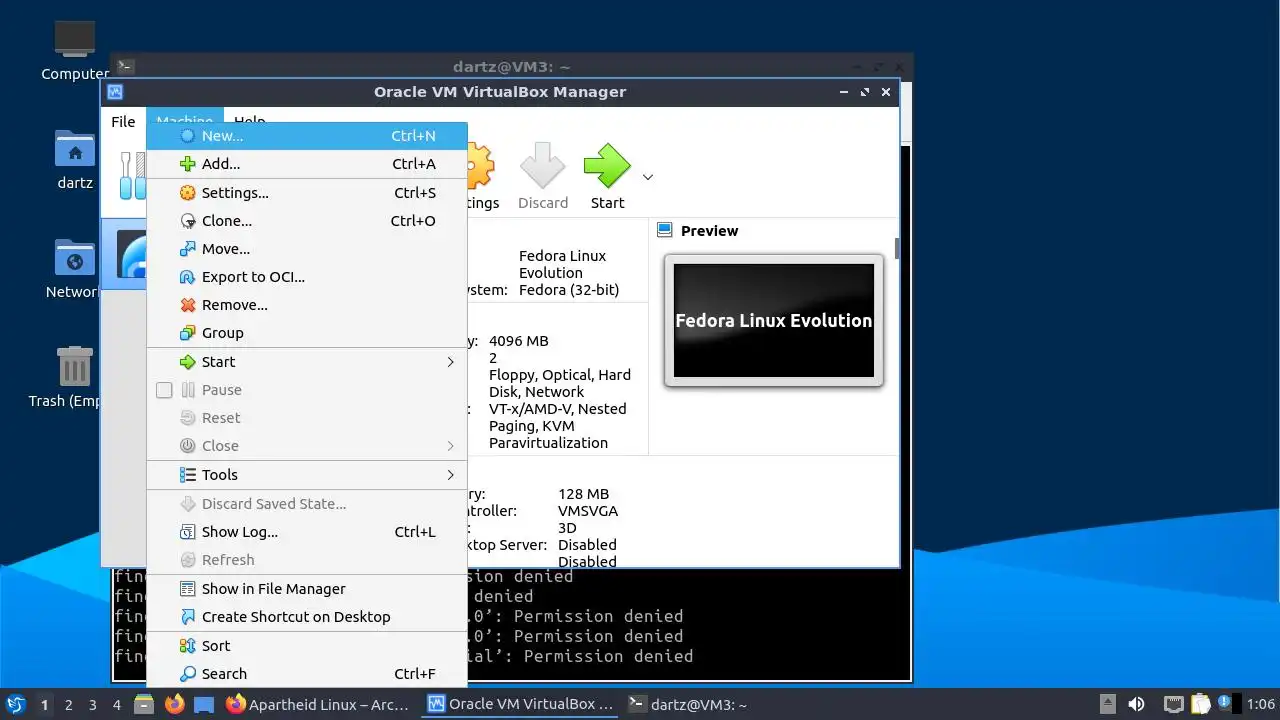The width and height of the screenshot is (1280, 720).
Task: Choose Add... menu entry
Action: (307, 164)
